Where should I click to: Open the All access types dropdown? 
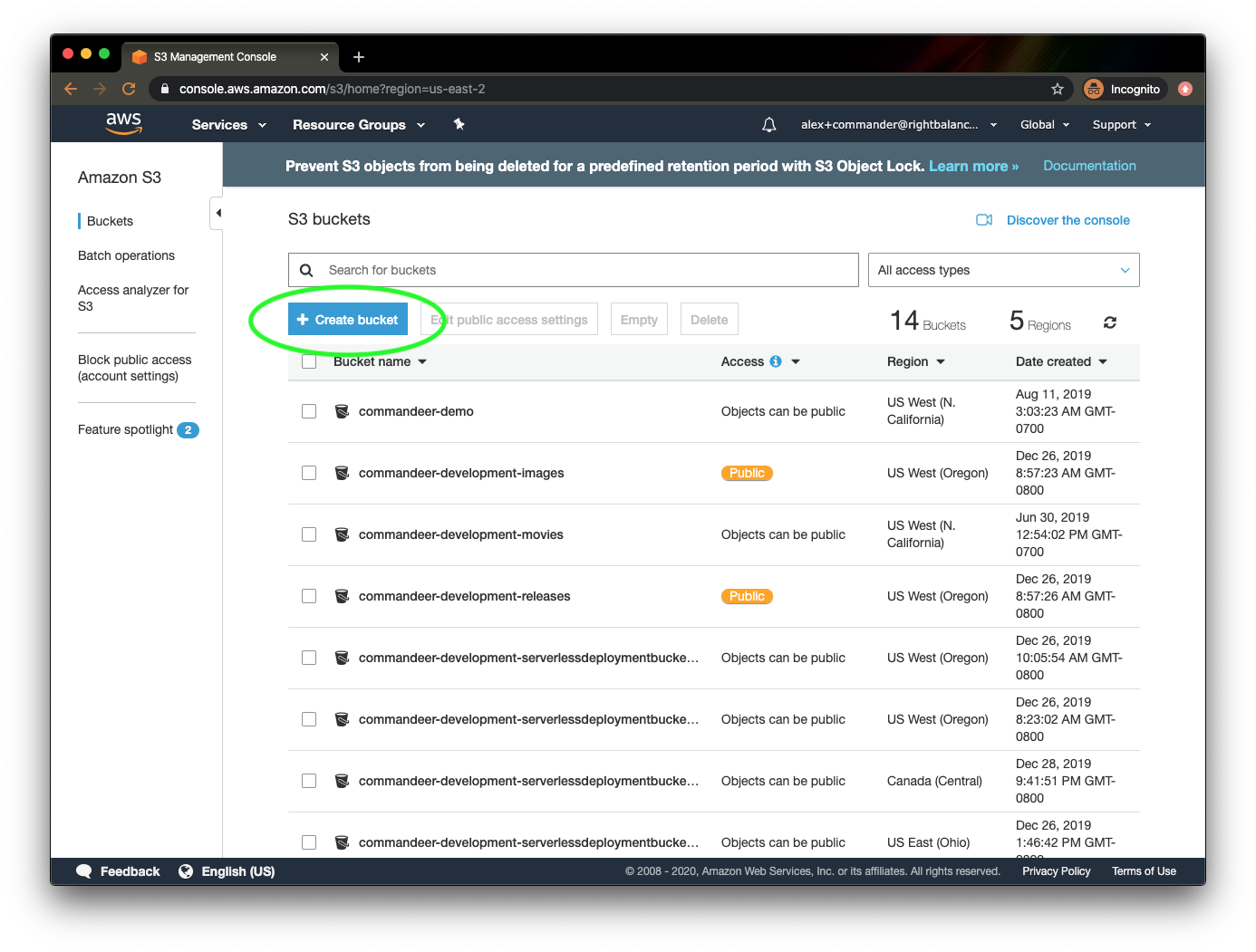(1003, 270)
